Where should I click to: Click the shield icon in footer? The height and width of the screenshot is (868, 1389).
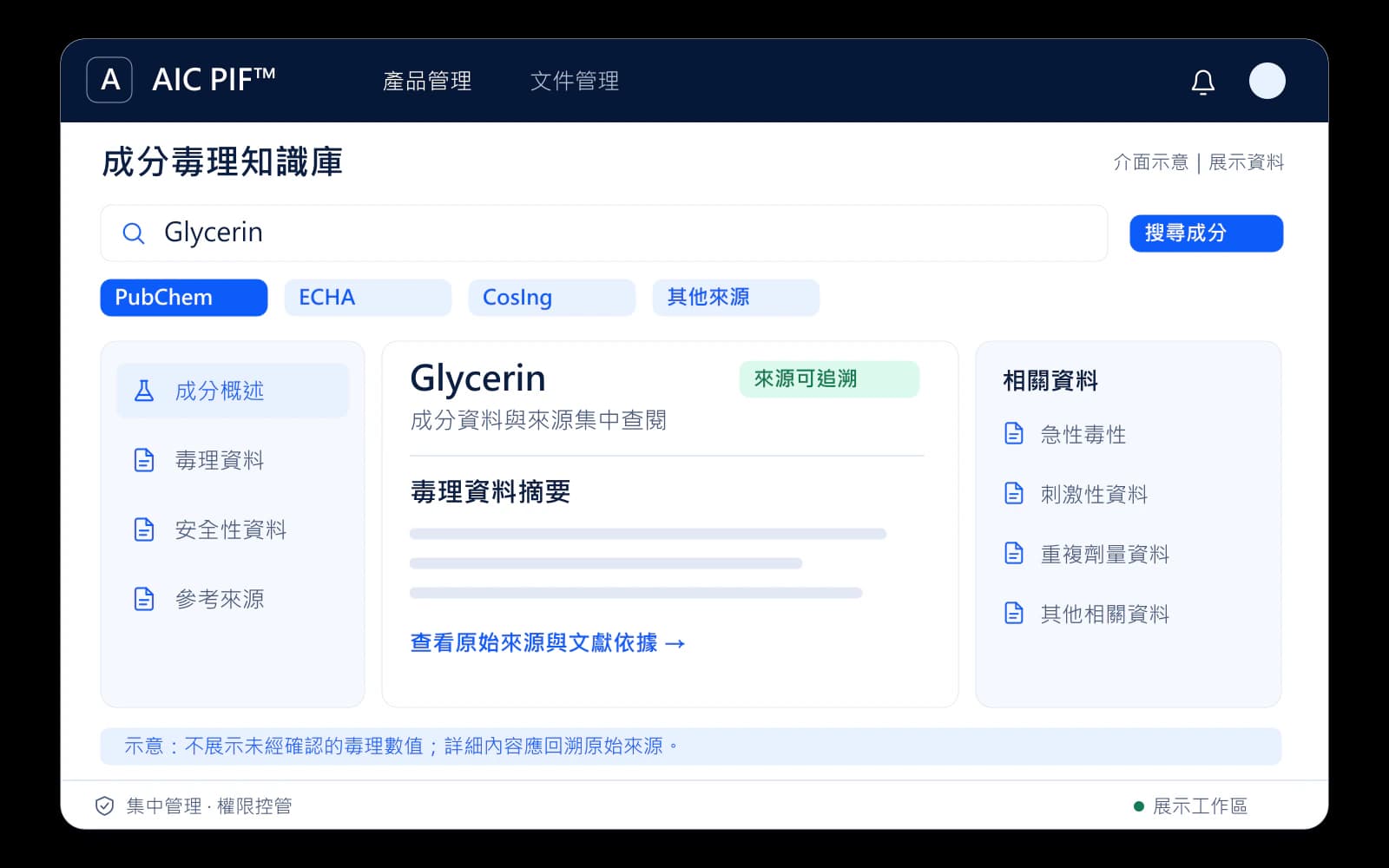coord(104,806)
